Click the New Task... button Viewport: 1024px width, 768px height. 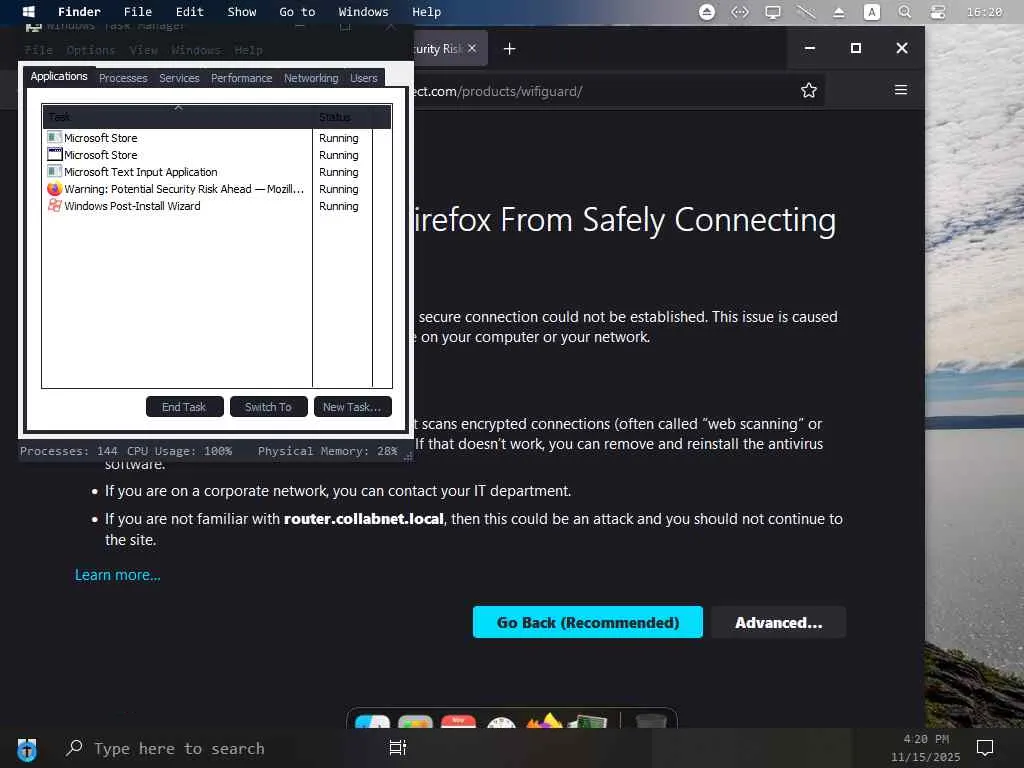point(352,407)
